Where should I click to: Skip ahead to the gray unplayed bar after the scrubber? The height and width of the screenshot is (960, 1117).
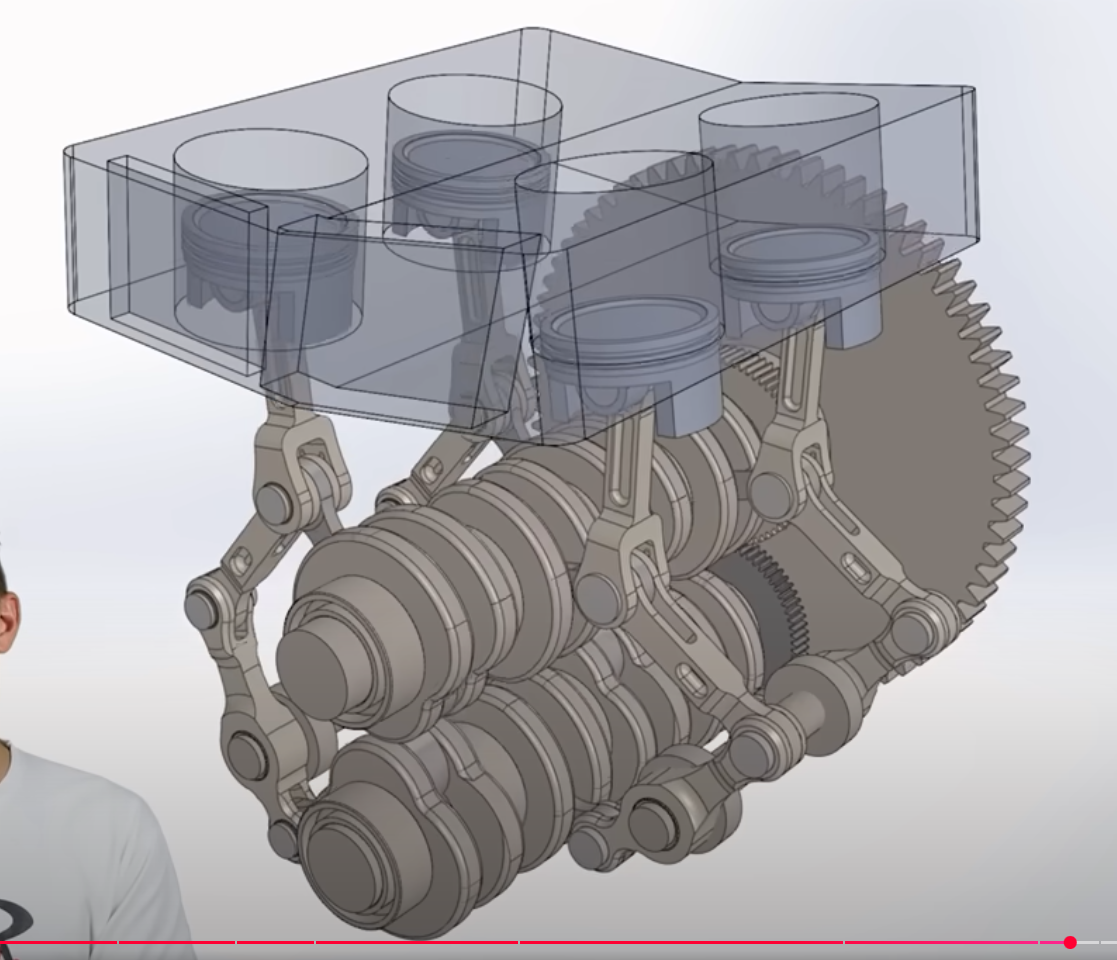(x=1086, y=942)
